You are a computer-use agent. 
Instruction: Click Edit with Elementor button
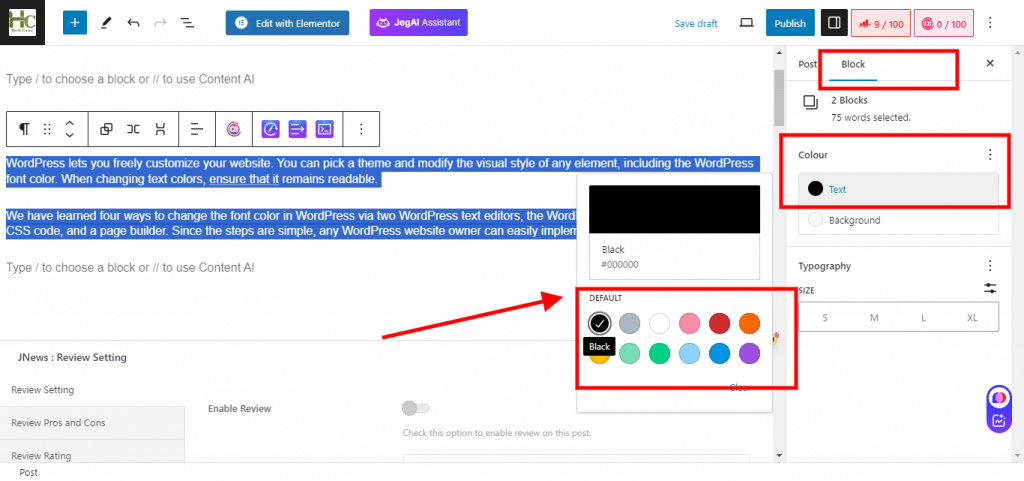(x=287, y=23)
